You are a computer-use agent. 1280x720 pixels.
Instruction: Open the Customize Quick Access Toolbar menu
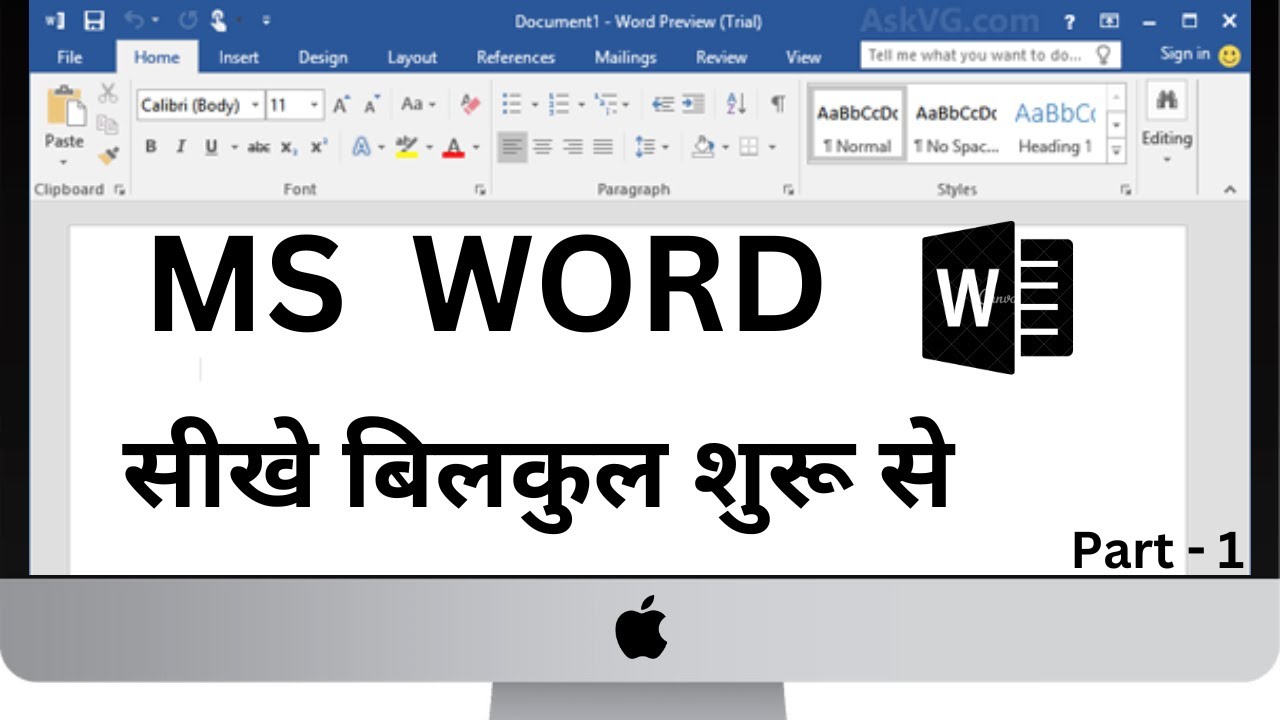pyautogui.click(x=266, y=21)
